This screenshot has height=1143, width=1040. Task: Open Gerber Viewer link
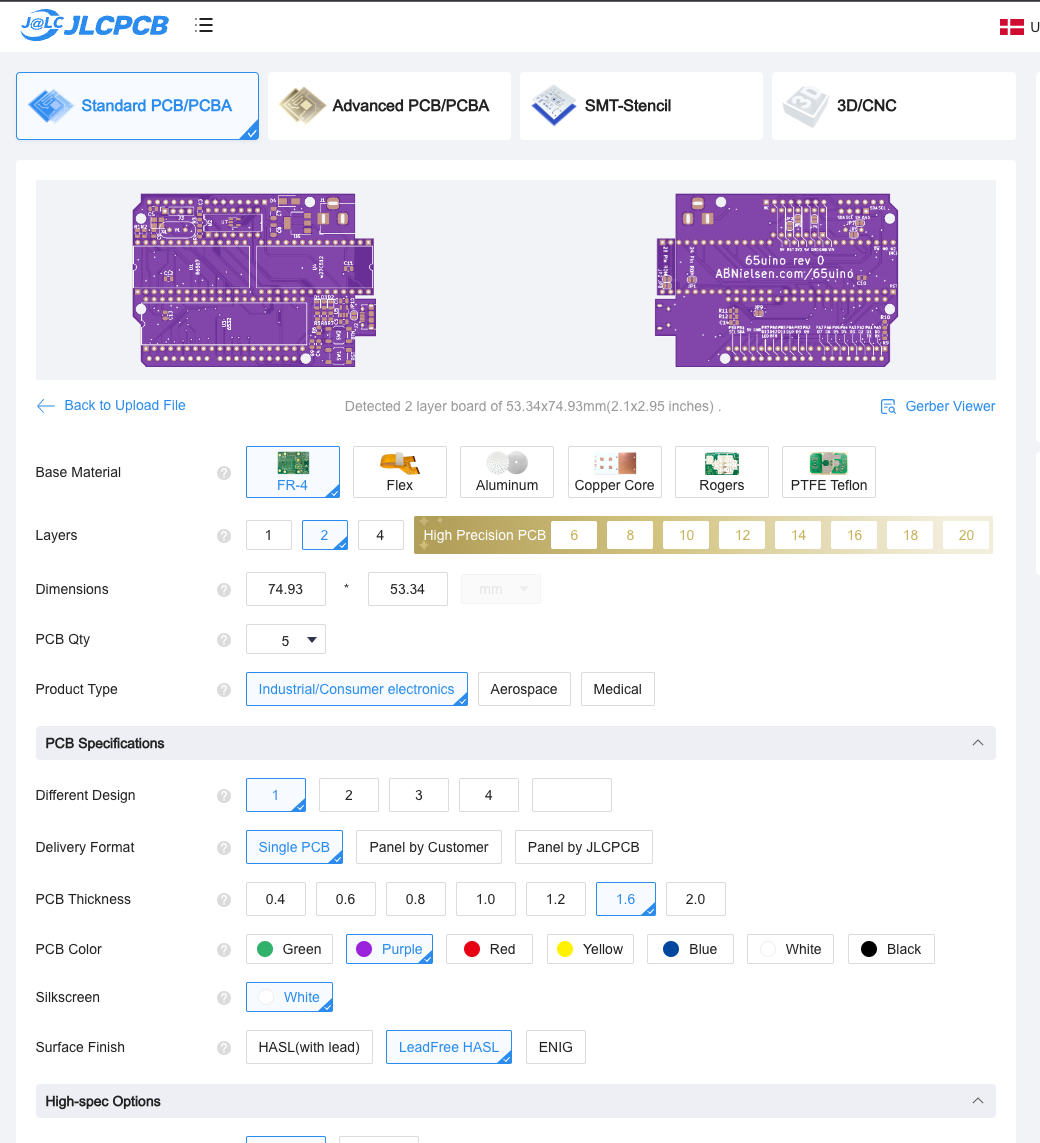(x=938, y=406)
